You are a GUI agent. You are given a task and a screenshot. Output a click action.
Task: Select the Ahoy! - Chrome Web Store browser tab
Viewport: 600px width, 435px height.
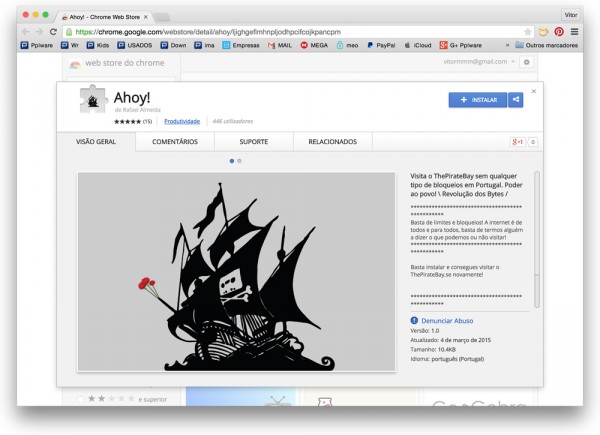(103, 17)
